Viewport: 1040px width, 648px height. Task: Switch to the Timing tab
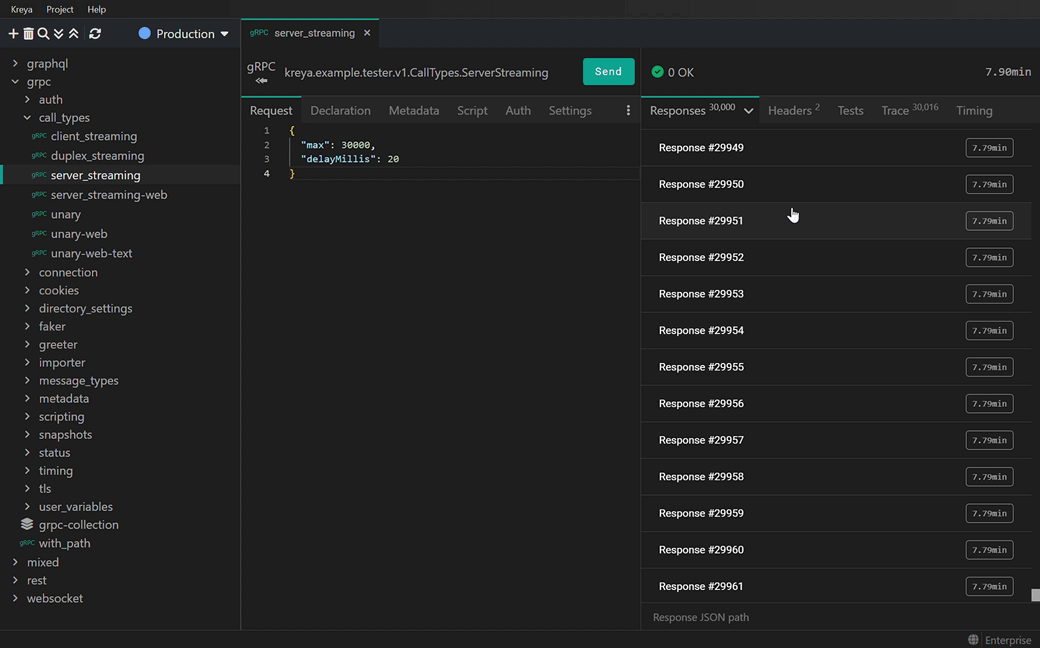point(973,111)
